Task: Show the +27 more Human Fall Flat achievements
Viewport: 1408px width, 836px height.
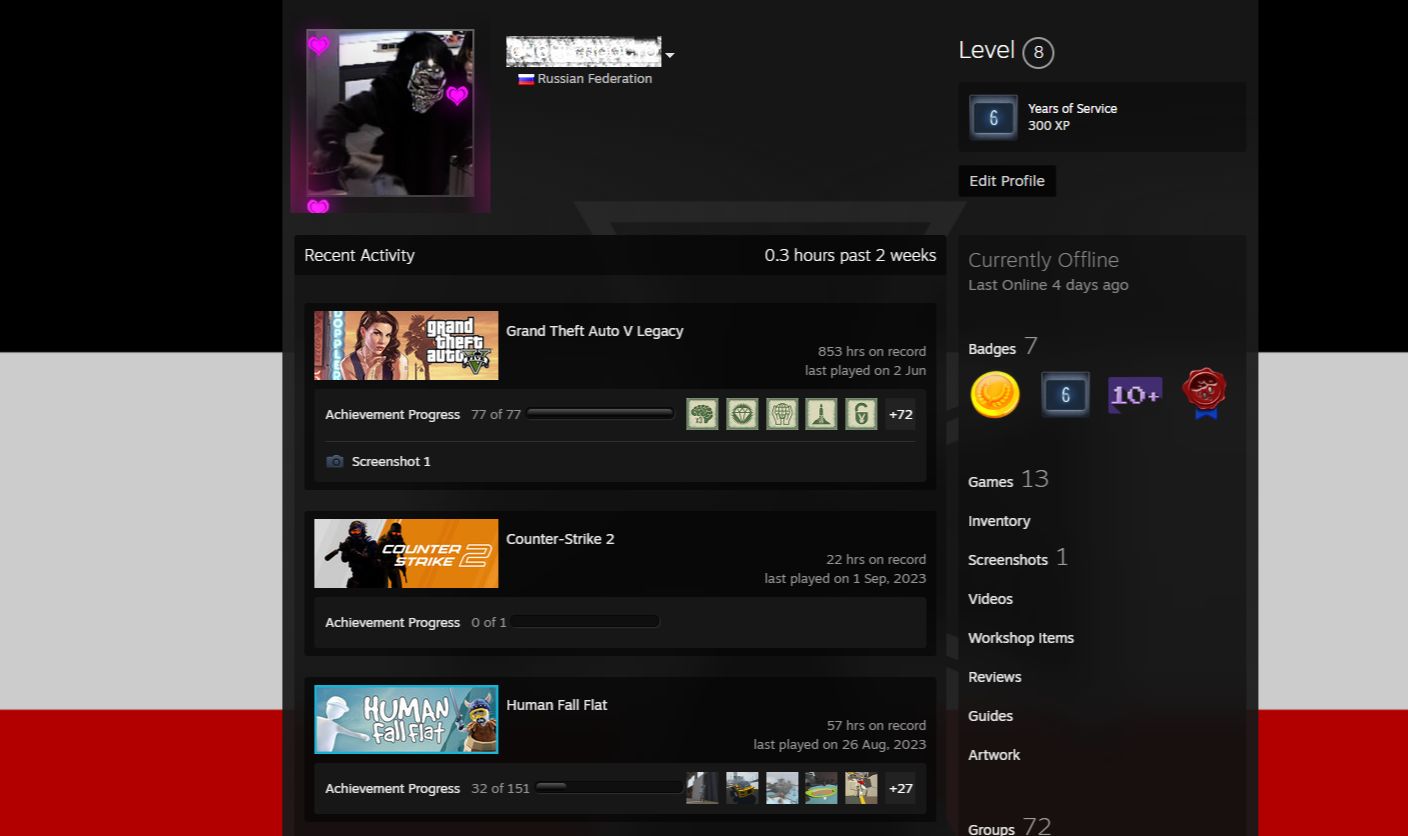Action: coord(900,788)
